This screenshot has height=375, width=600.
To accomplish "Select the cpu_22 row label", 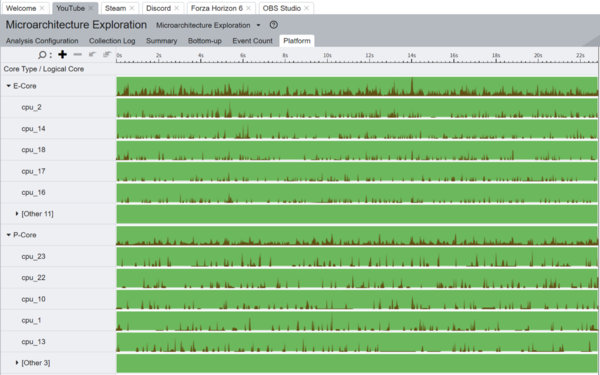I will 33,277.
